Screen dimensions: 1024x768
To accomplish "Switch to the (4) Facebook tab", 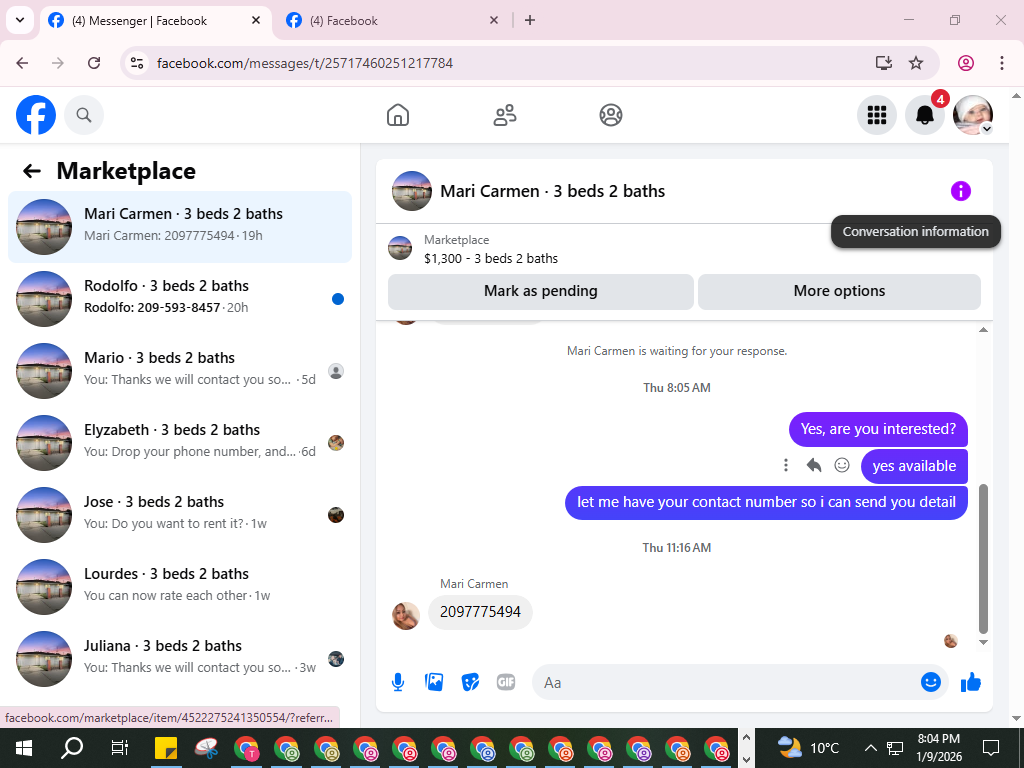I will click(x=394, y=21).
